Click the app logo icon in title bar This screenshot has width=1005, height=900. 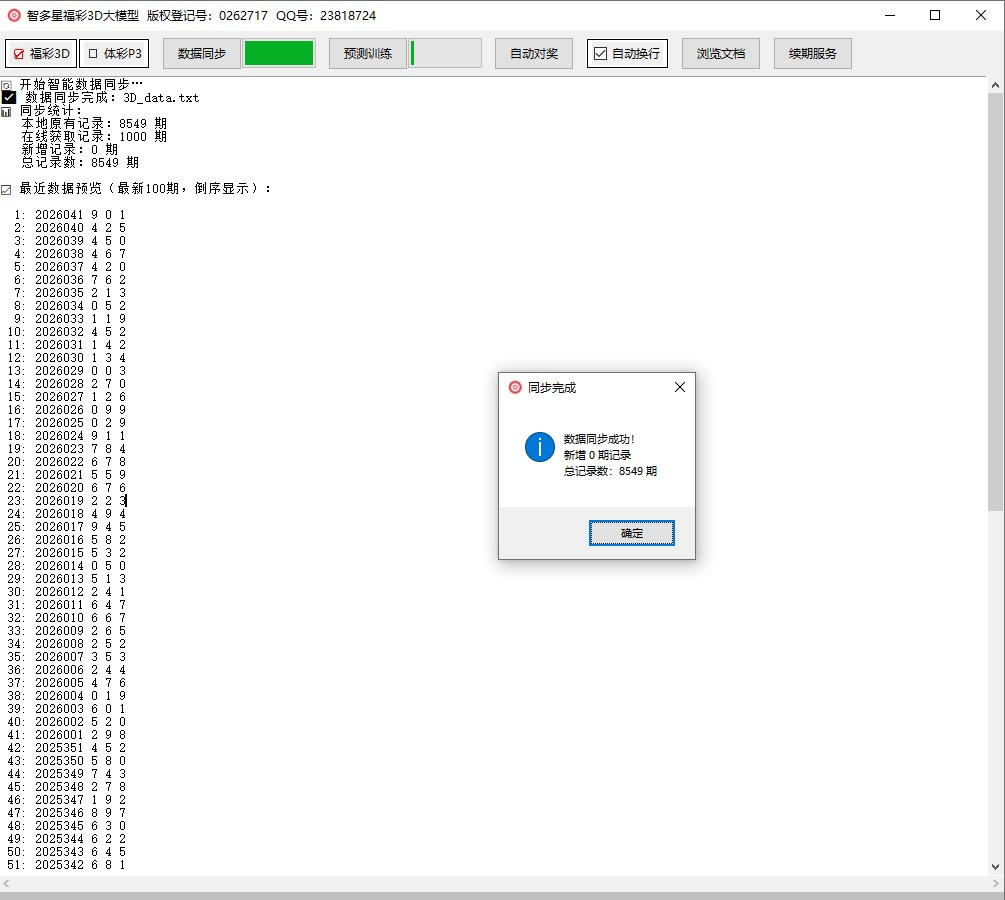tap(14, 15)
